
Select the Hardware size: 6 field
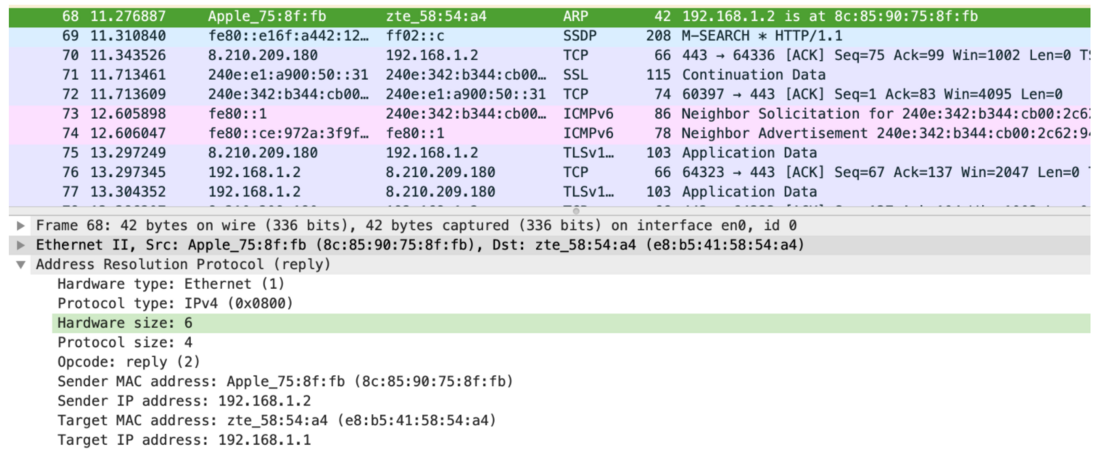(x=571, y=323)
